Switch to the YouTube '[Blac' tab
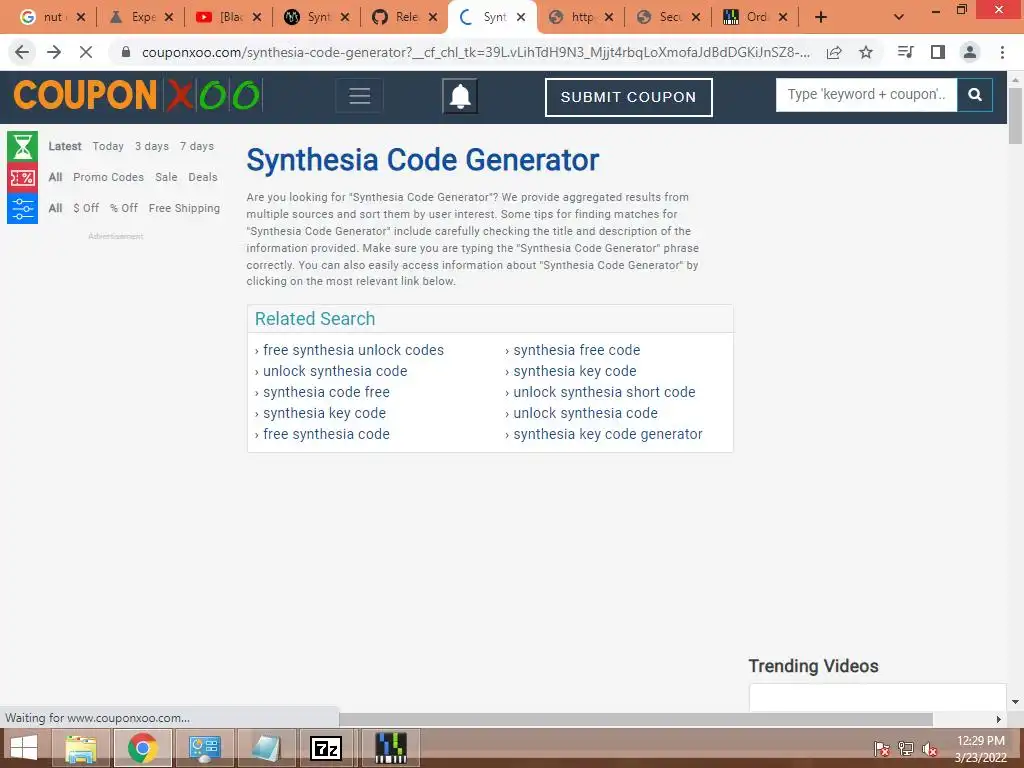This screenshot has height=768, width=1024. click(x=229, y=17)
